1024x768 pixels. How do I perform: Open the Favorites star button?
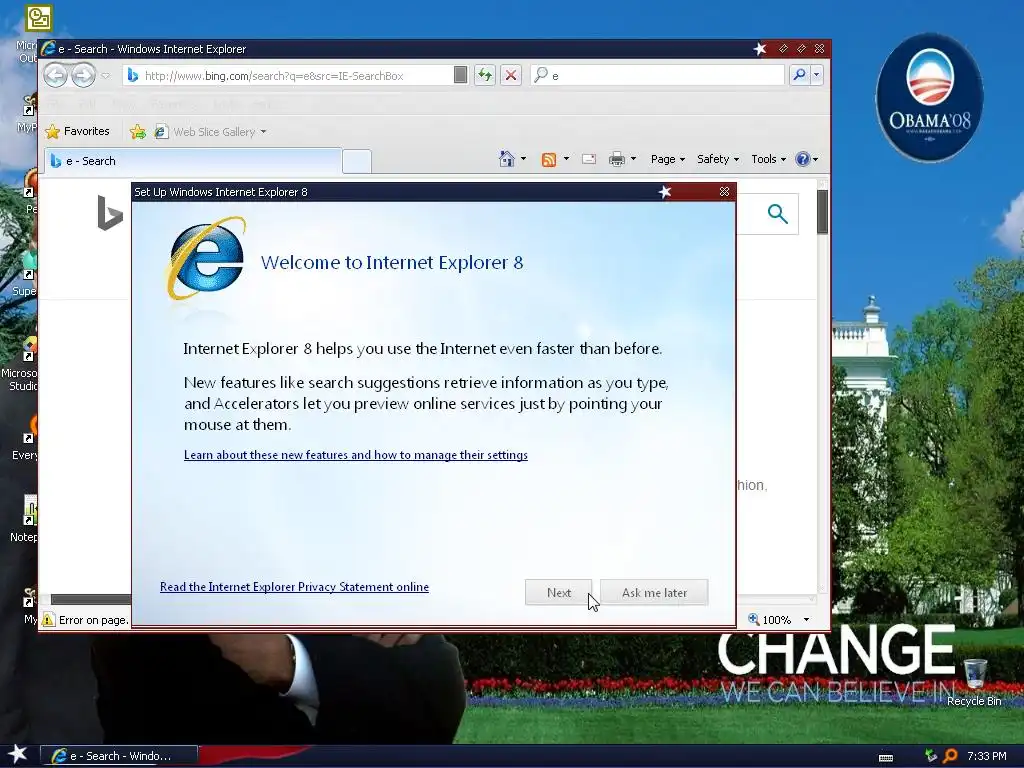pyautogui.click(x=77, y=131)
